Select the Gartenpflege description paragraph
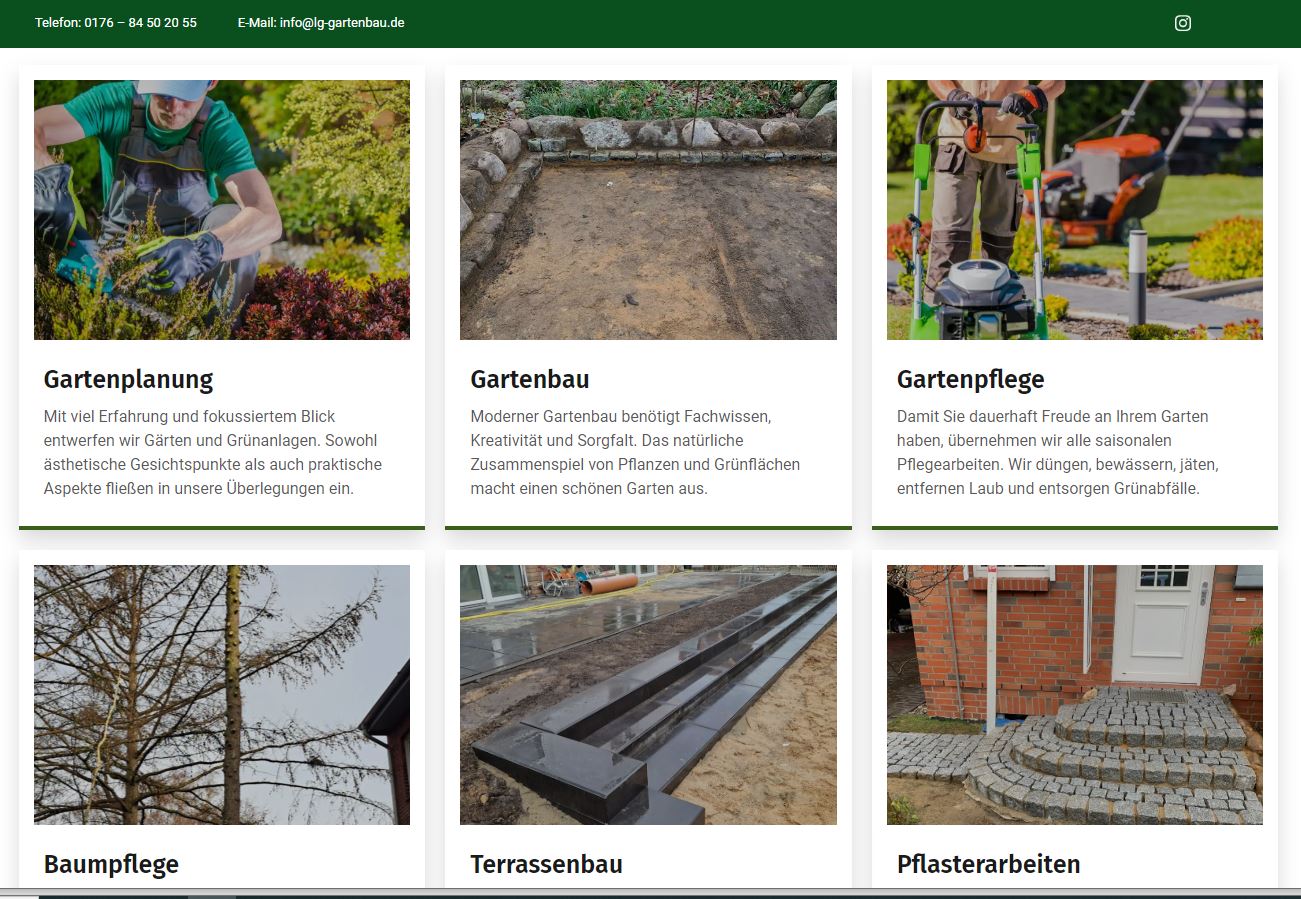 [1058, 453]
